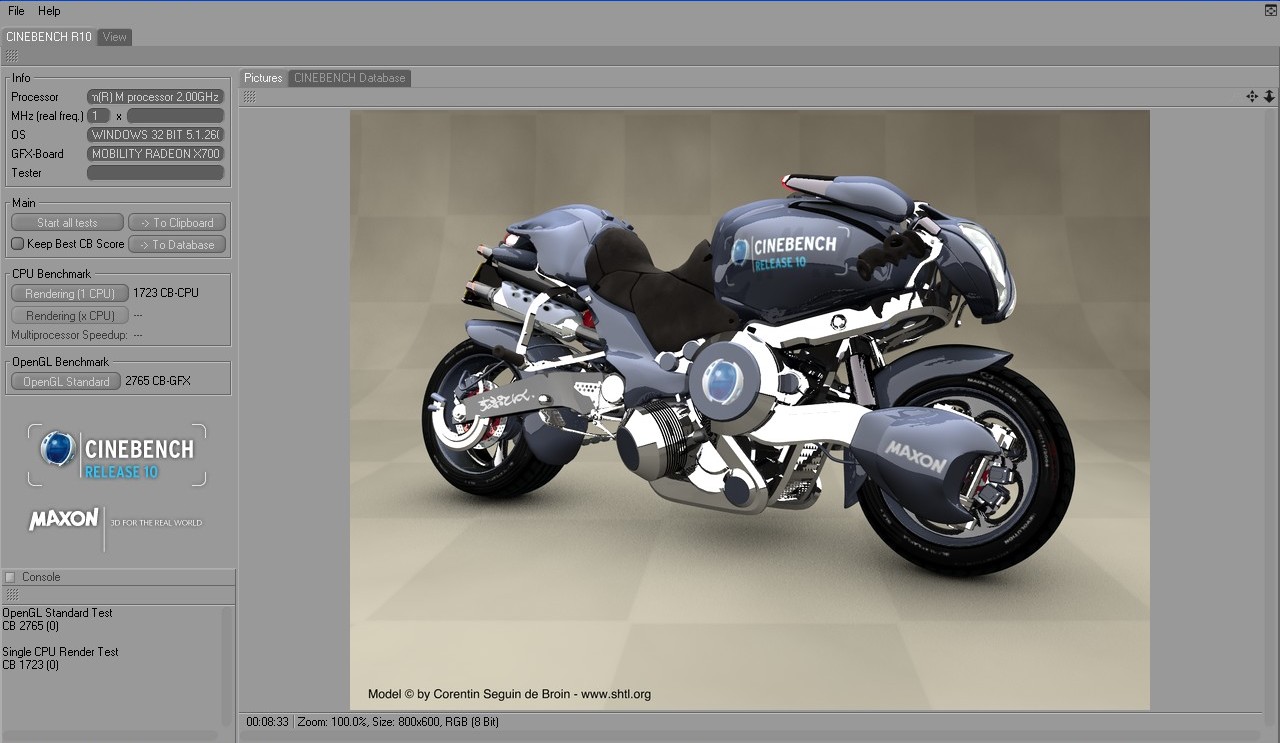The height and width of the screenshot is (743, 1280).
Task: Click the CB 1723 (0) console line
Action: (30, 665)
